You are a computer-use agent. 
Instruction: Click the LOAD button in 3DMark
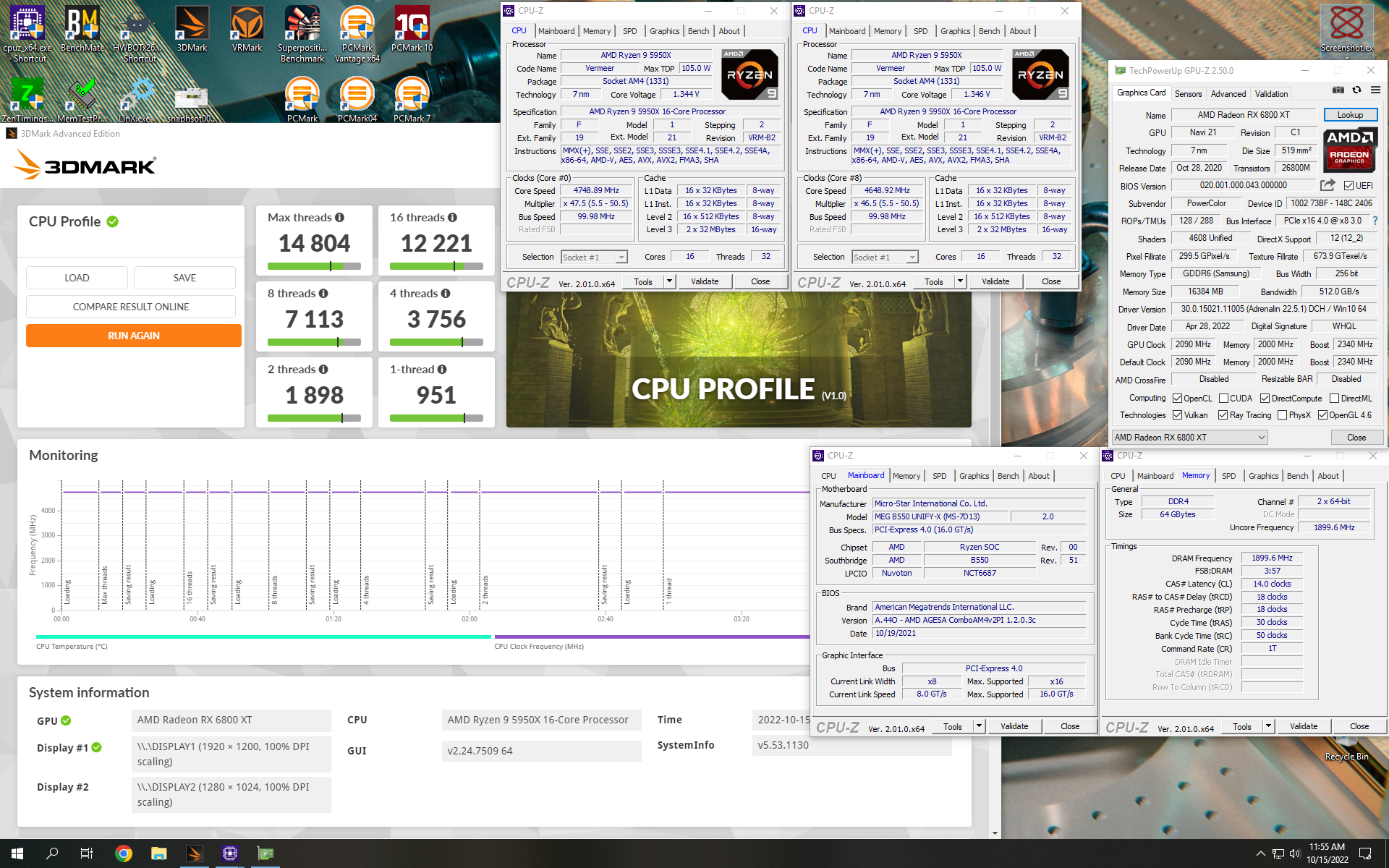click(77, 278)
